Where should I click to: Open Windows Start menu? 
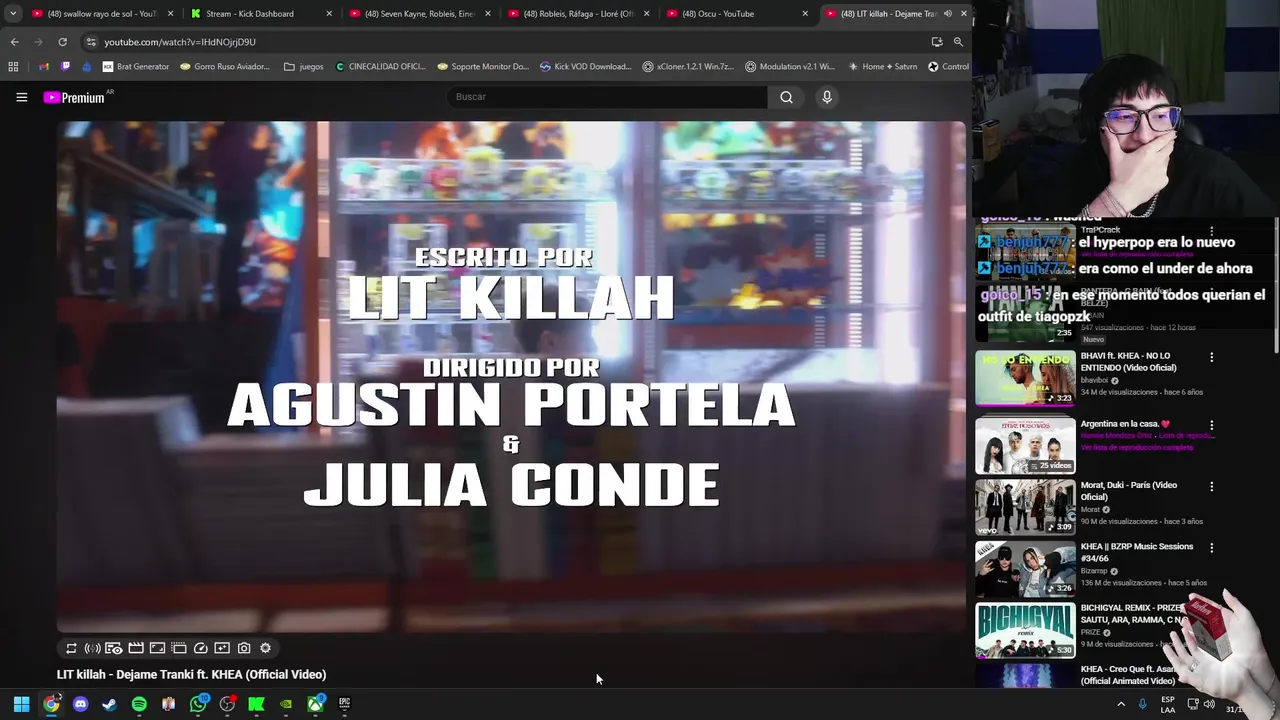[x=21, y=704]
